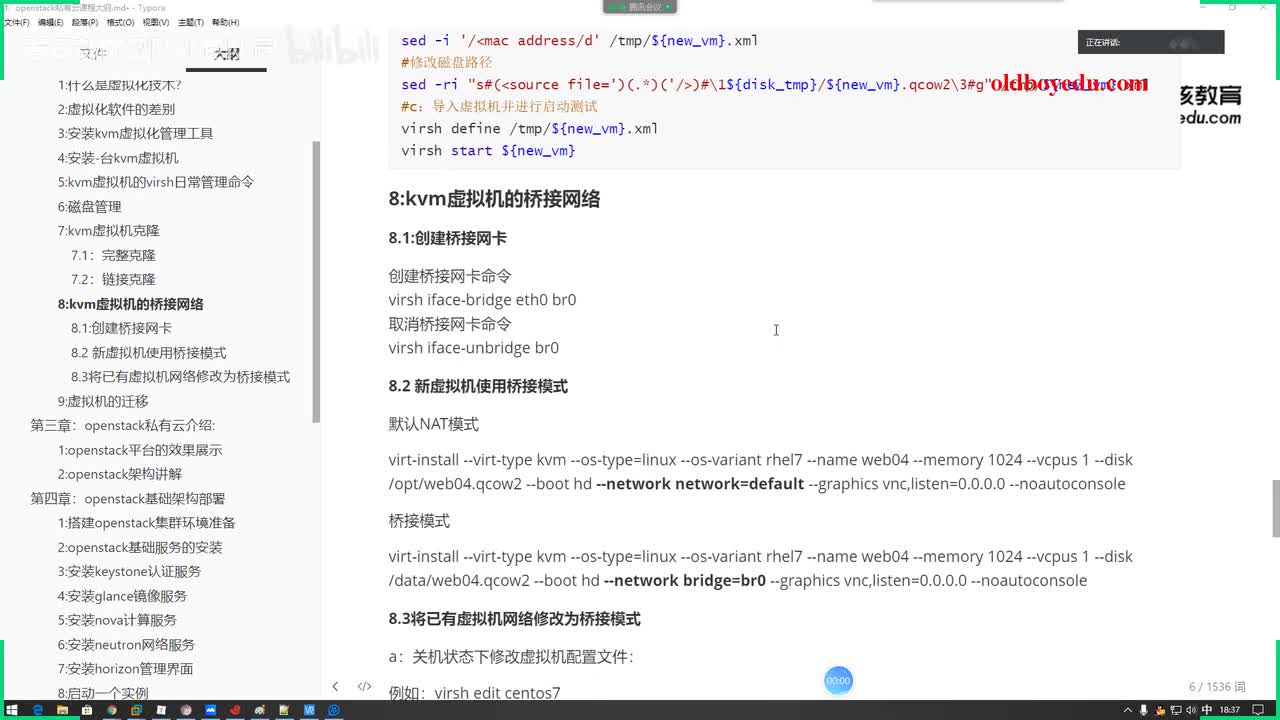Jump to outline item 1:openstack平台的效果展示

[140, 450]
